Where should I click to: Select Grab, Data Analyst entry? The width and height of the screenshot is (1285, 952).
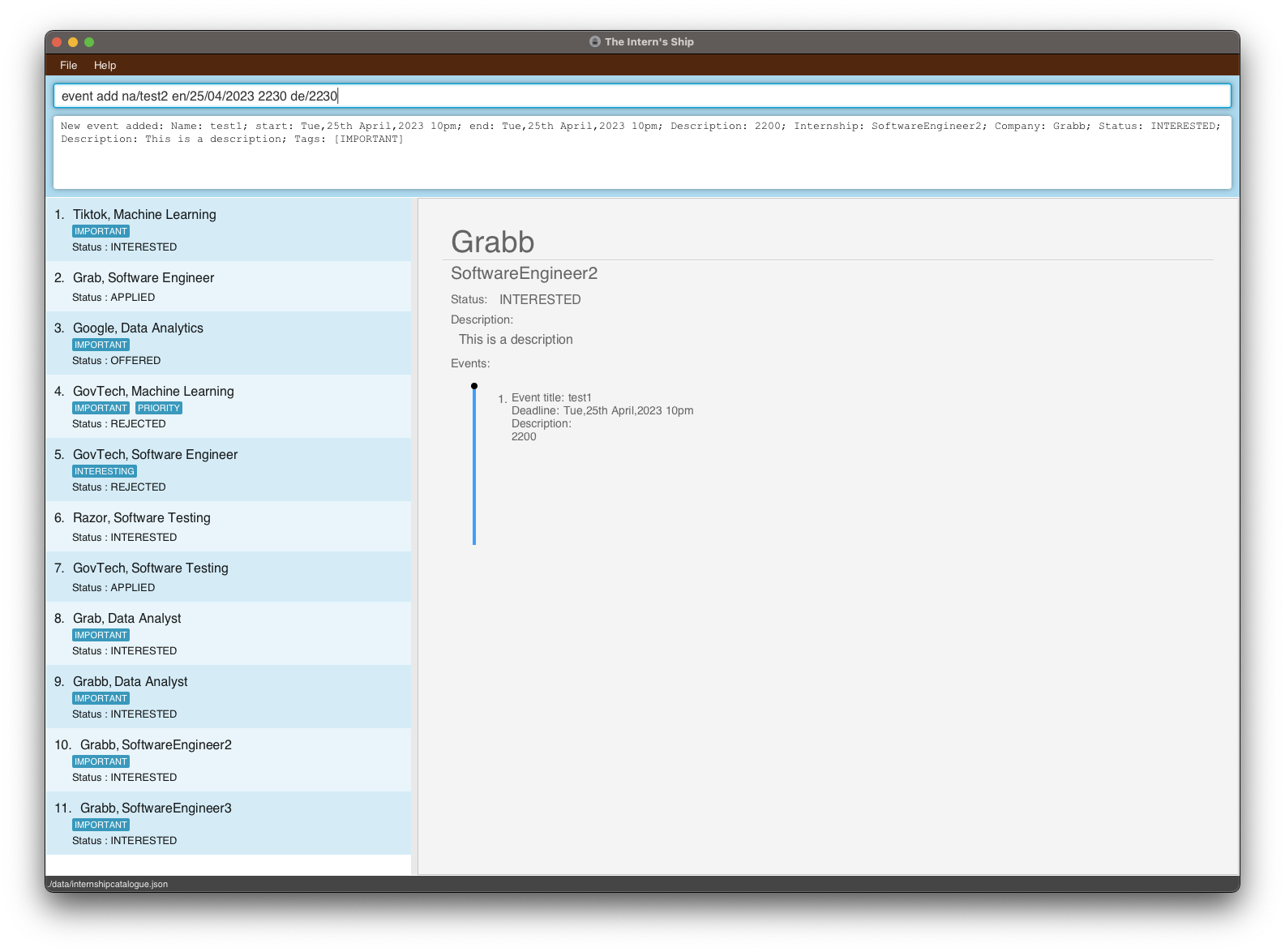click(x=229, y=633)
